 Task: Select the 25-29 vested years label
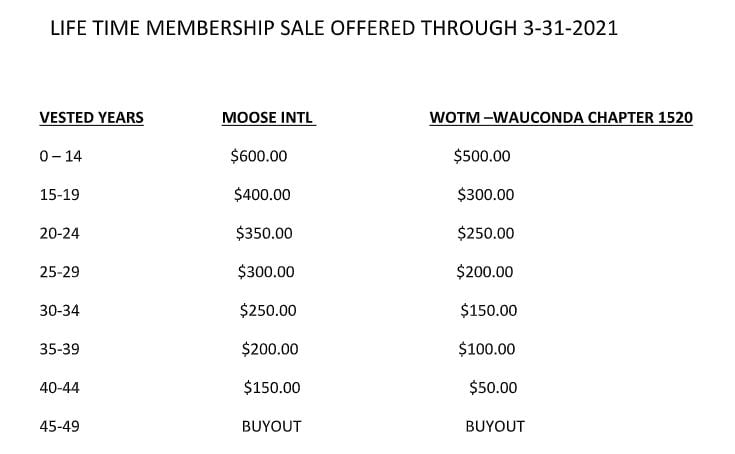(59, 272)
